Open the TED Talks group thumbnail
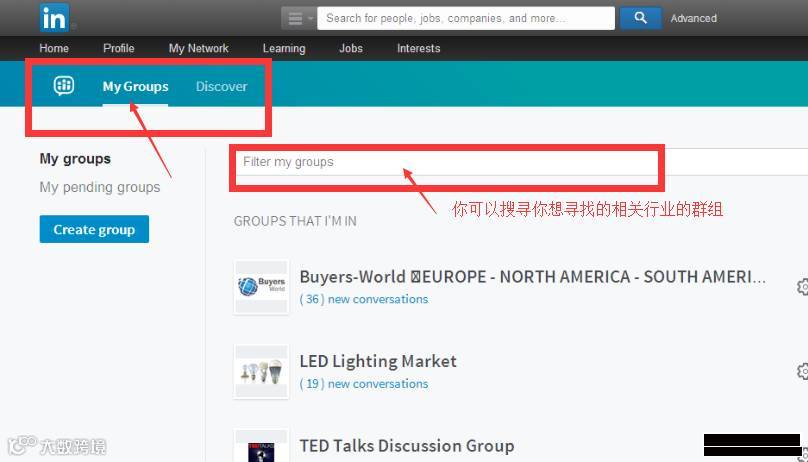Screen dimensions: 808x462 (261, 446)
